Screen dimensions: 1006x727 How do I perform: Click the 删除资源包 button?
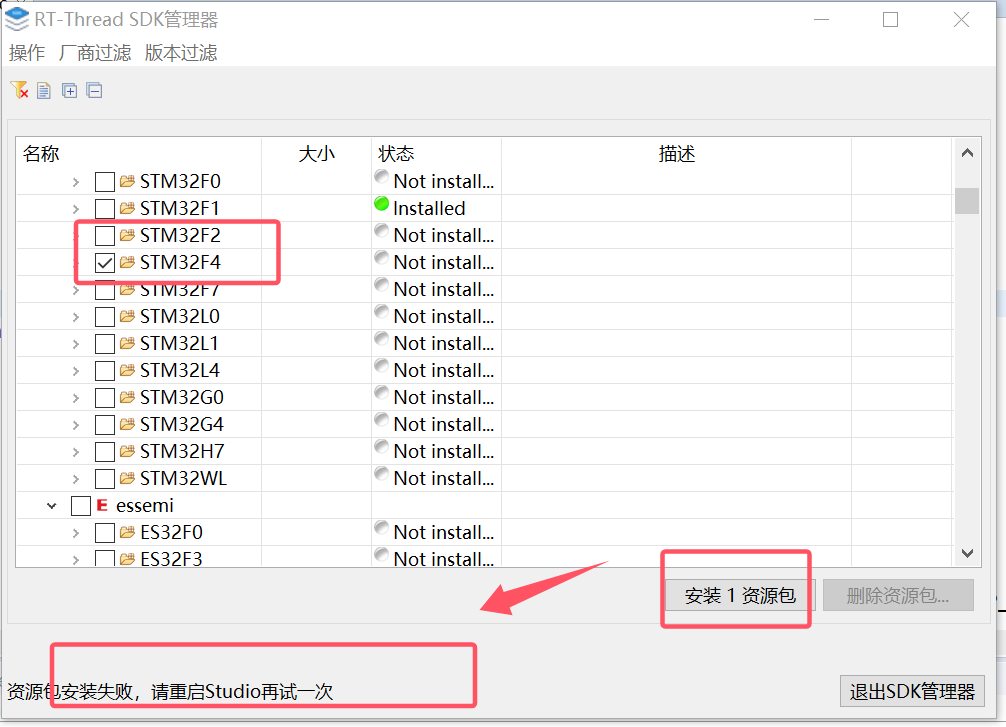click(x=898, y=595)
